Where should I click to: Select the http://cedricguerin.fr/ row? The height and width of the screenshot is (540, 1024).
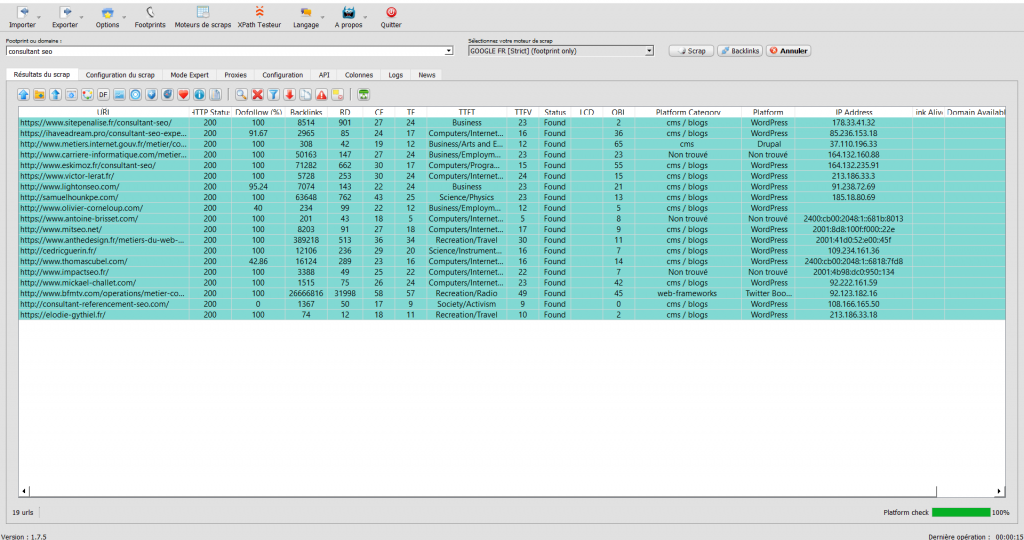512,251
